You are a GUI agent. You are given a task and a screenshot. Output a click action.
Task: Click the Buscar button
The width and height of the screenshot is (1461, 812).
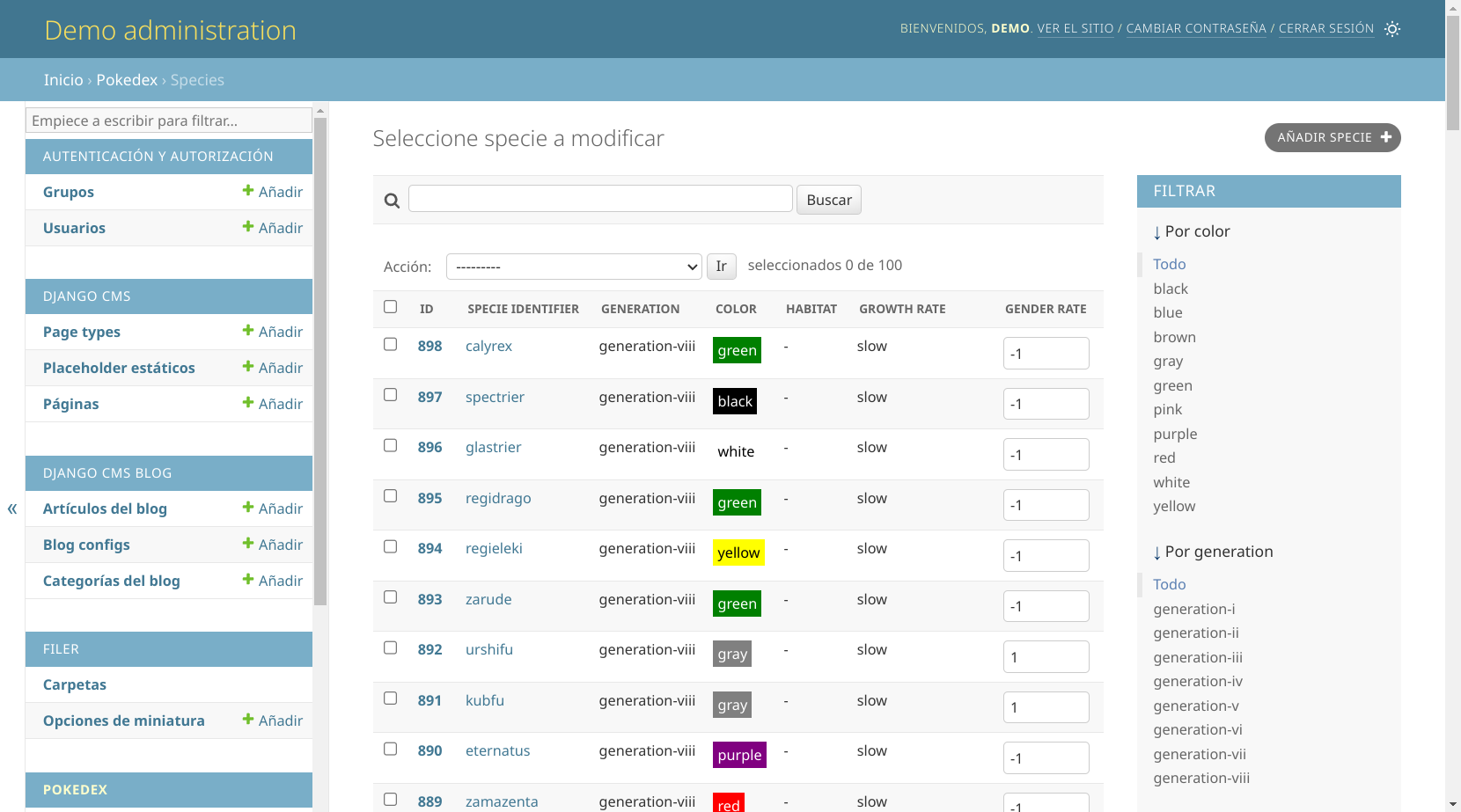pos(828,200)
